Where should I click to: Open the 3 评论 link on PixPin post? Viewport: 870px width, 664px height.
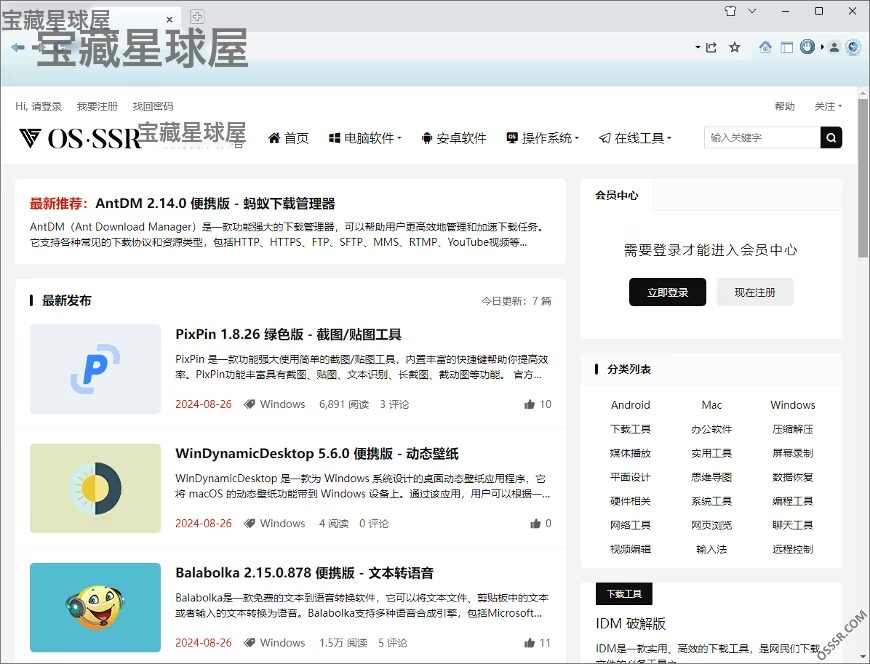394,404
